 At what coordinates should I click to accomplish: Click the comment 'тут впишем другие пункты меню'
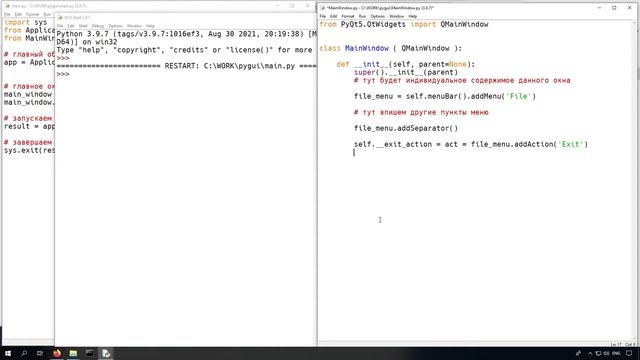click(421, 112)
